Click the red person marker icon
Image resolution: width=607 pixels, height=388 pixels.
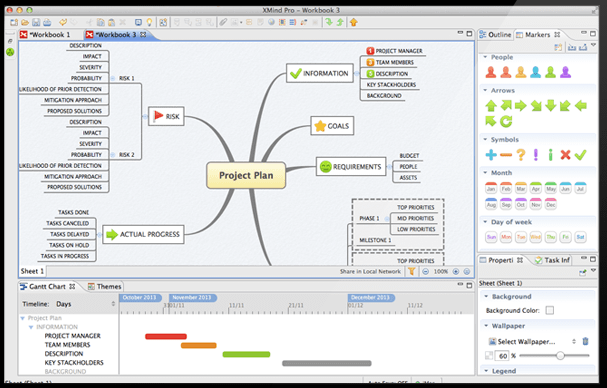(491, 72)
